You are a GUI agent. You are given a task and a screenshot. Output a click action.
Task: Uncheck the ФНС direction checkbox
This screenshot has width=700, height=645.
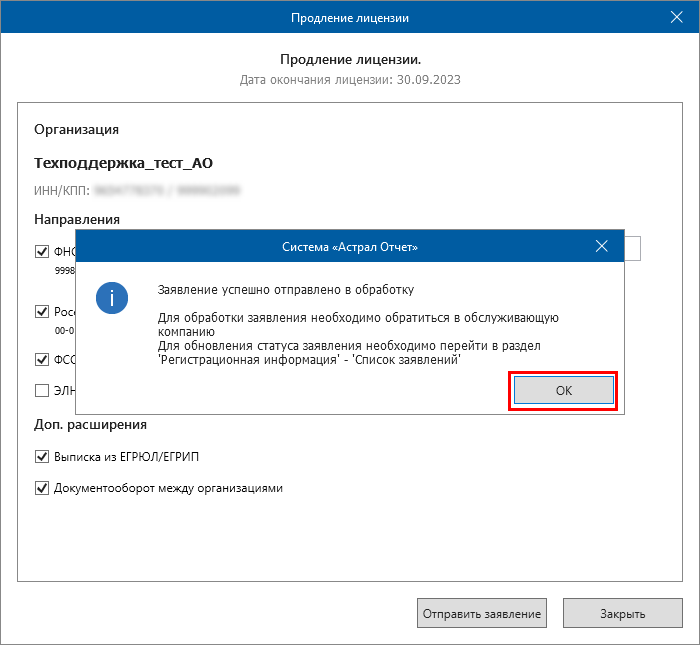click(42, 252)
